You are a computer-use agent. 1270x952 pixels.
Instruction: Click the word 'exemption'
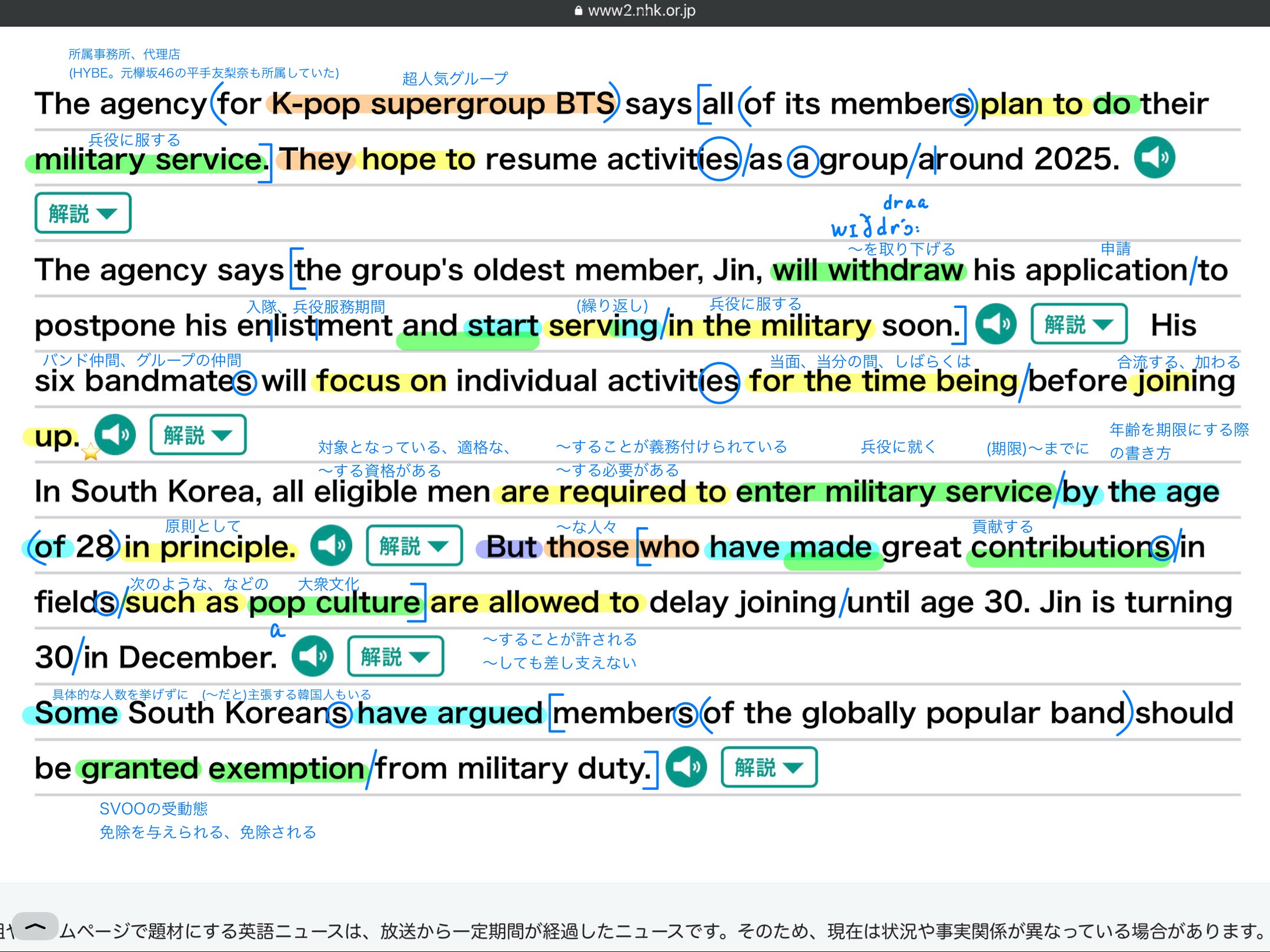pos(287,769)
